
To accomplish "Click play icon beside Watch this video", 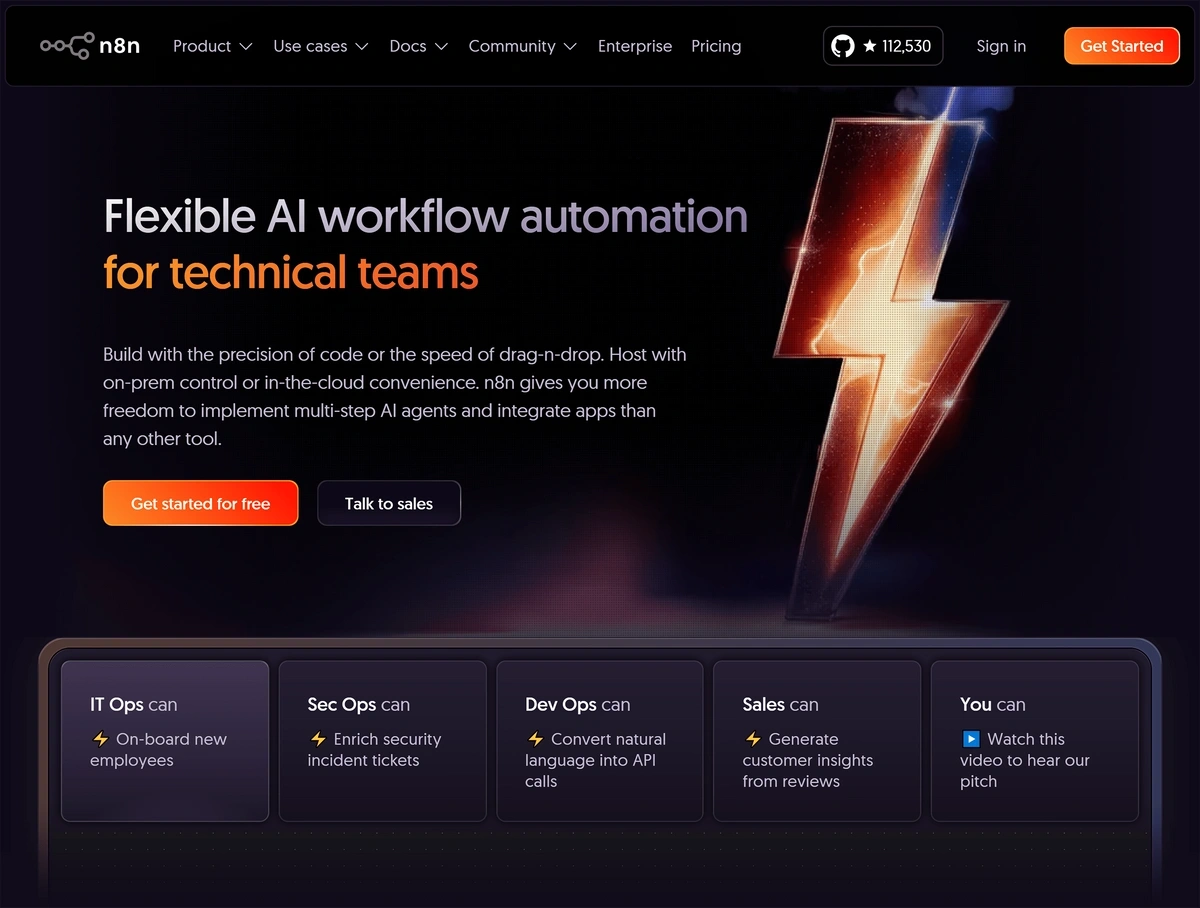I will coord(970,739).
